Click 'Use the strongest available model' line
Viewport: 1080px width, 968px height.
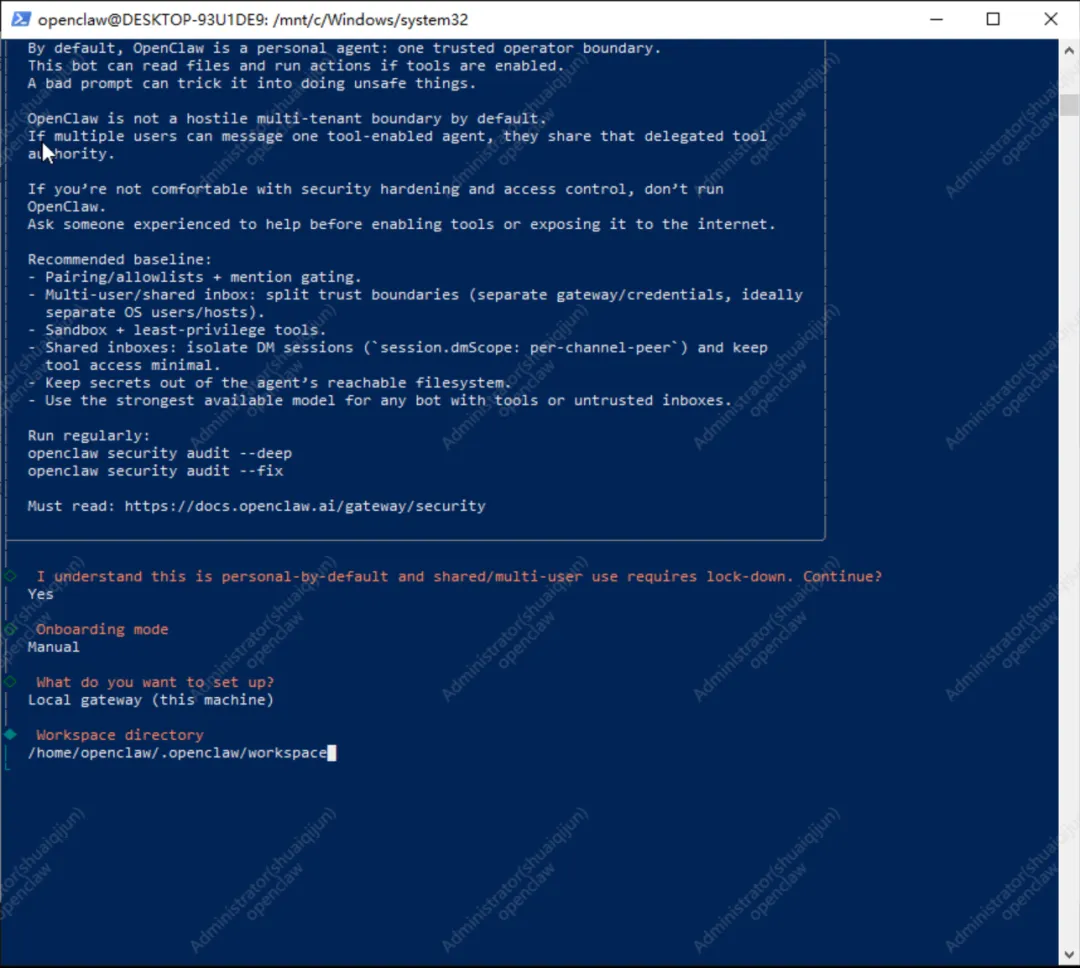[380, 400]
